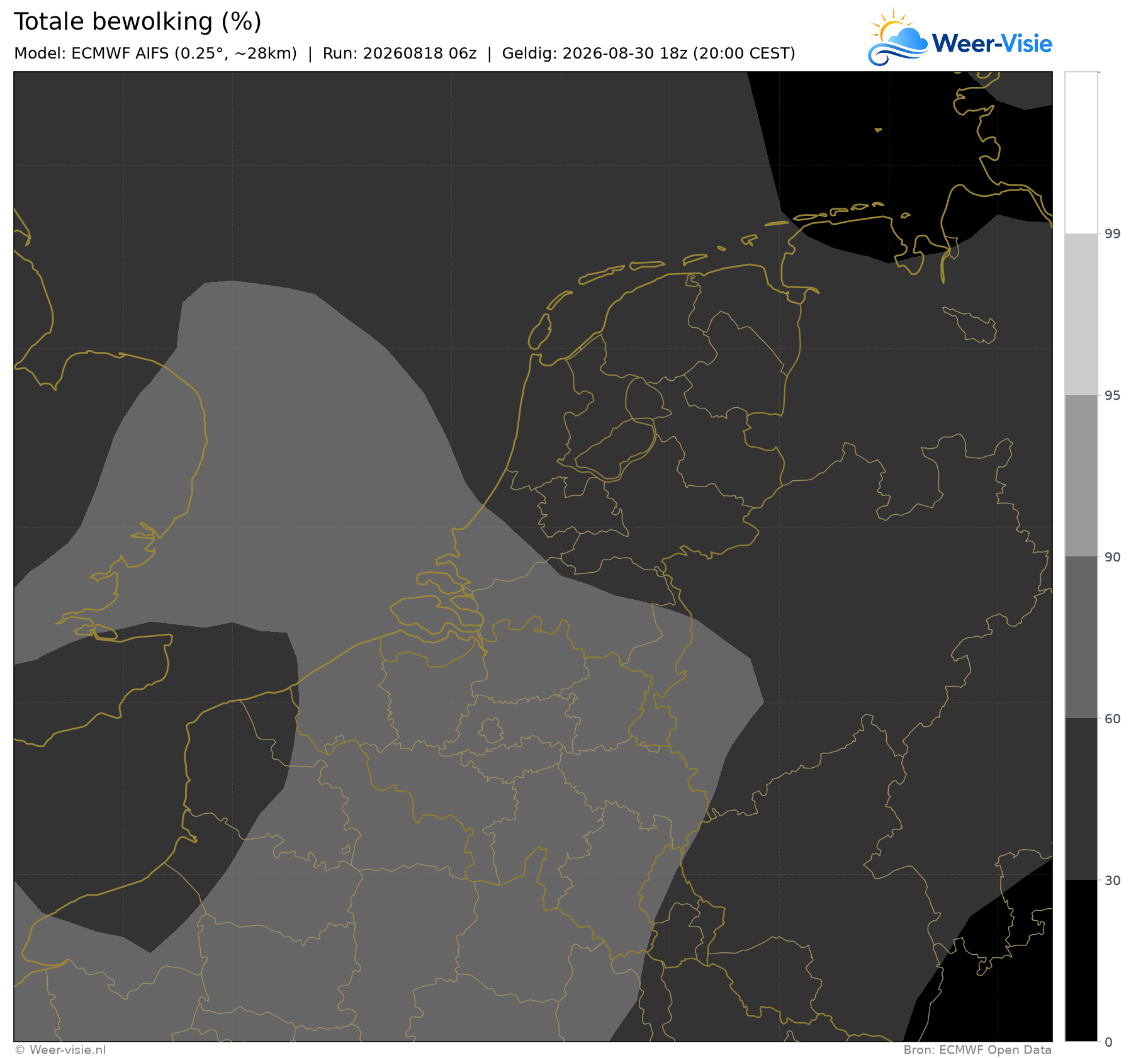The width and height of the screenshot is (1148, 1058).
Task: Click the Totale bewolking (%) title
Action: pyautogui.click(x=138, y=22)
